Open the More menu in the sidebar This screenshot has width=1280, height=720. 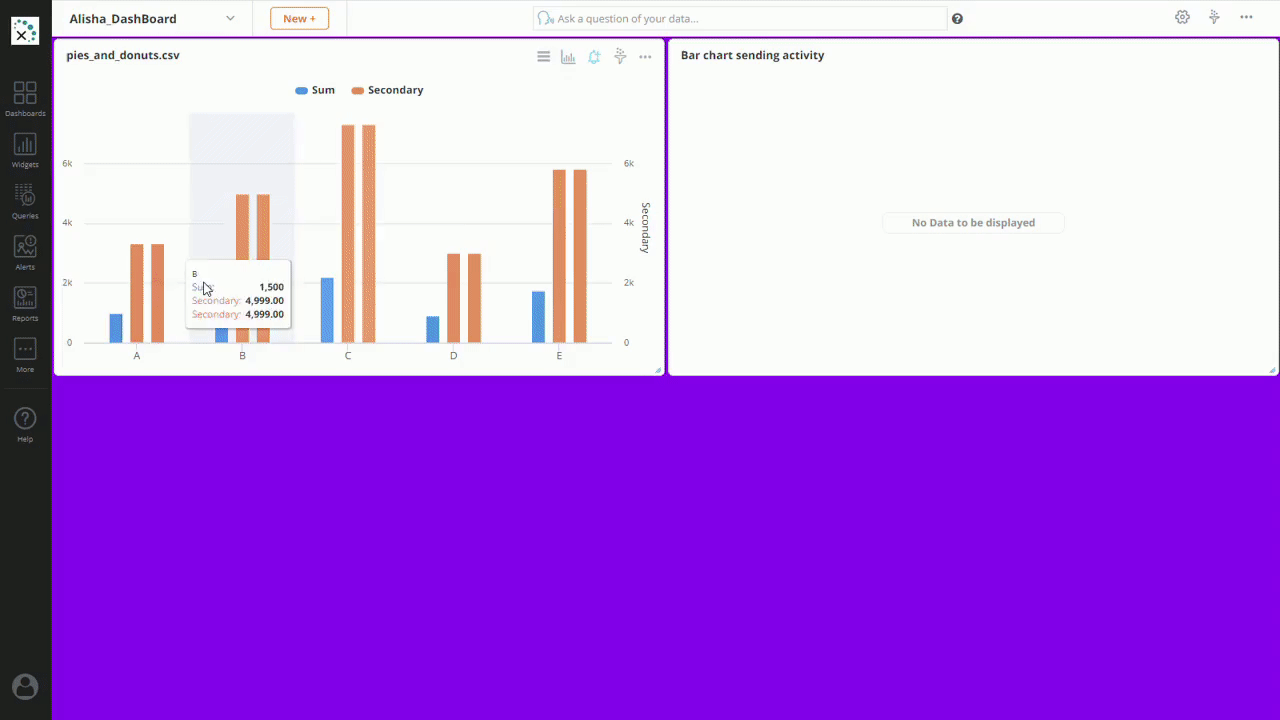click(x=25, y=354)
